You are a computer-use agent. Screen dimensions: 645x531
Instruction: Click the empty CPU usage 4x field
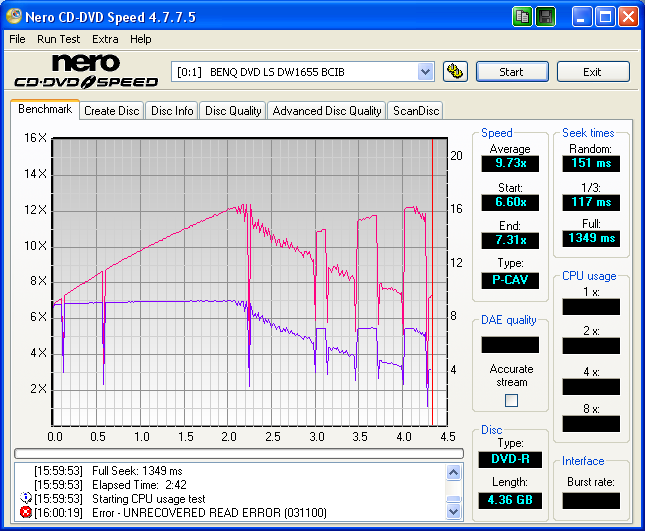click(591, 387)
